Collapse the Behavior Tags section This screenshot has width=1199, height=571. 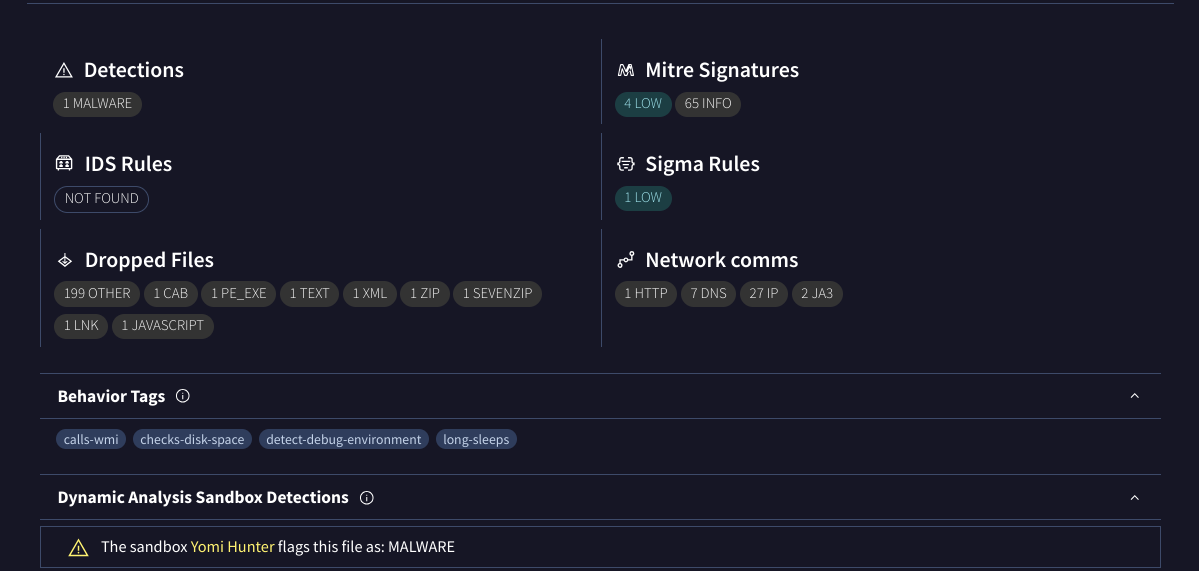(x=1134, y=396)
